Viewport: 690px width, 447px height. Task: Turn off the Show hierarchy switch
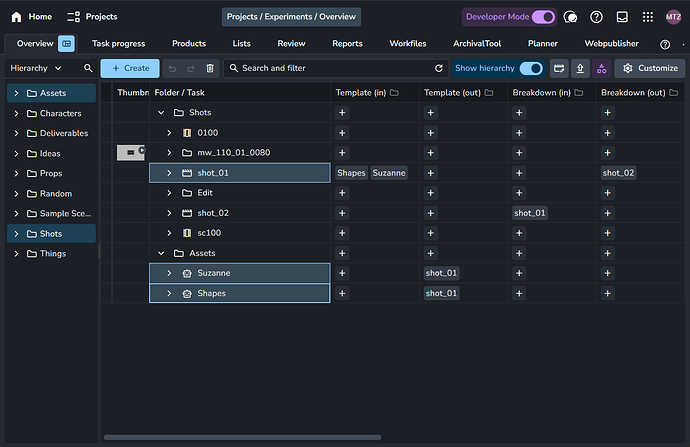click(531, 68)
